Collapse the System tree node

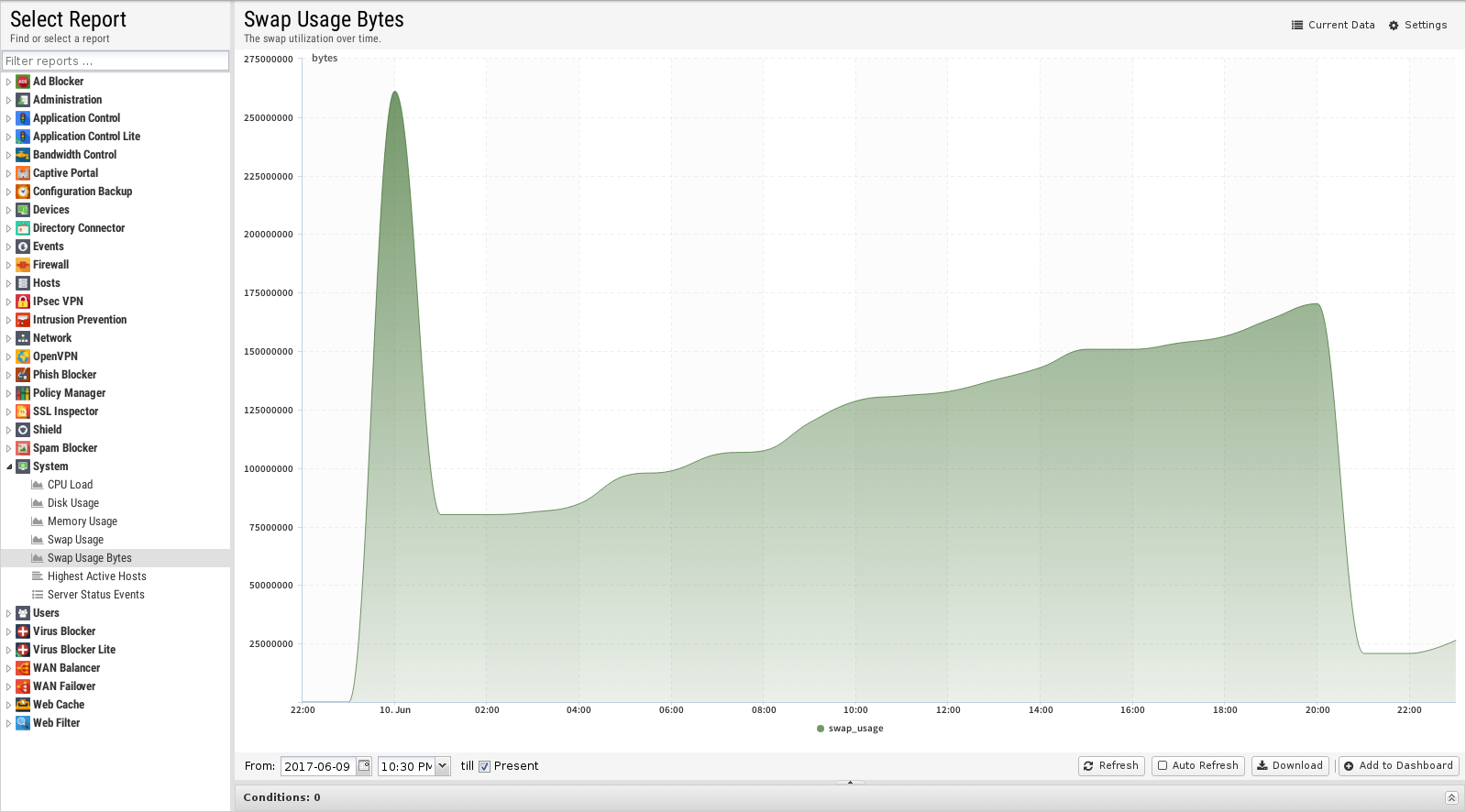click(9, 466)
